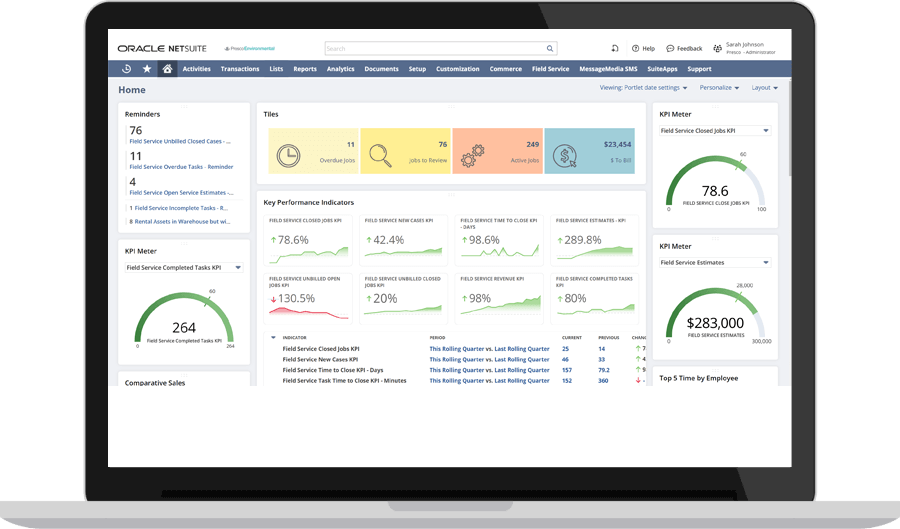
Task: Open the Shortcuts star icon
Action: coord(147,69)
